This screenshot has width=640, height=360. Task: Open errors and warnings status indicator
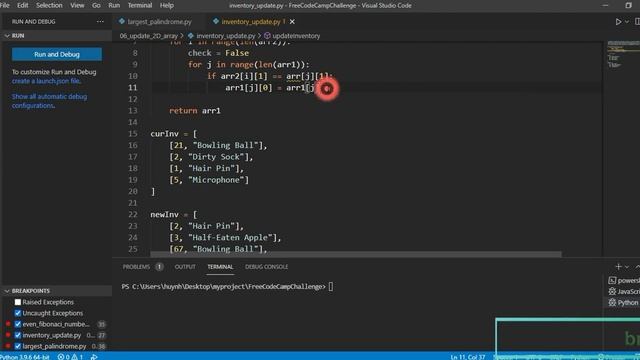click(70, 357)
